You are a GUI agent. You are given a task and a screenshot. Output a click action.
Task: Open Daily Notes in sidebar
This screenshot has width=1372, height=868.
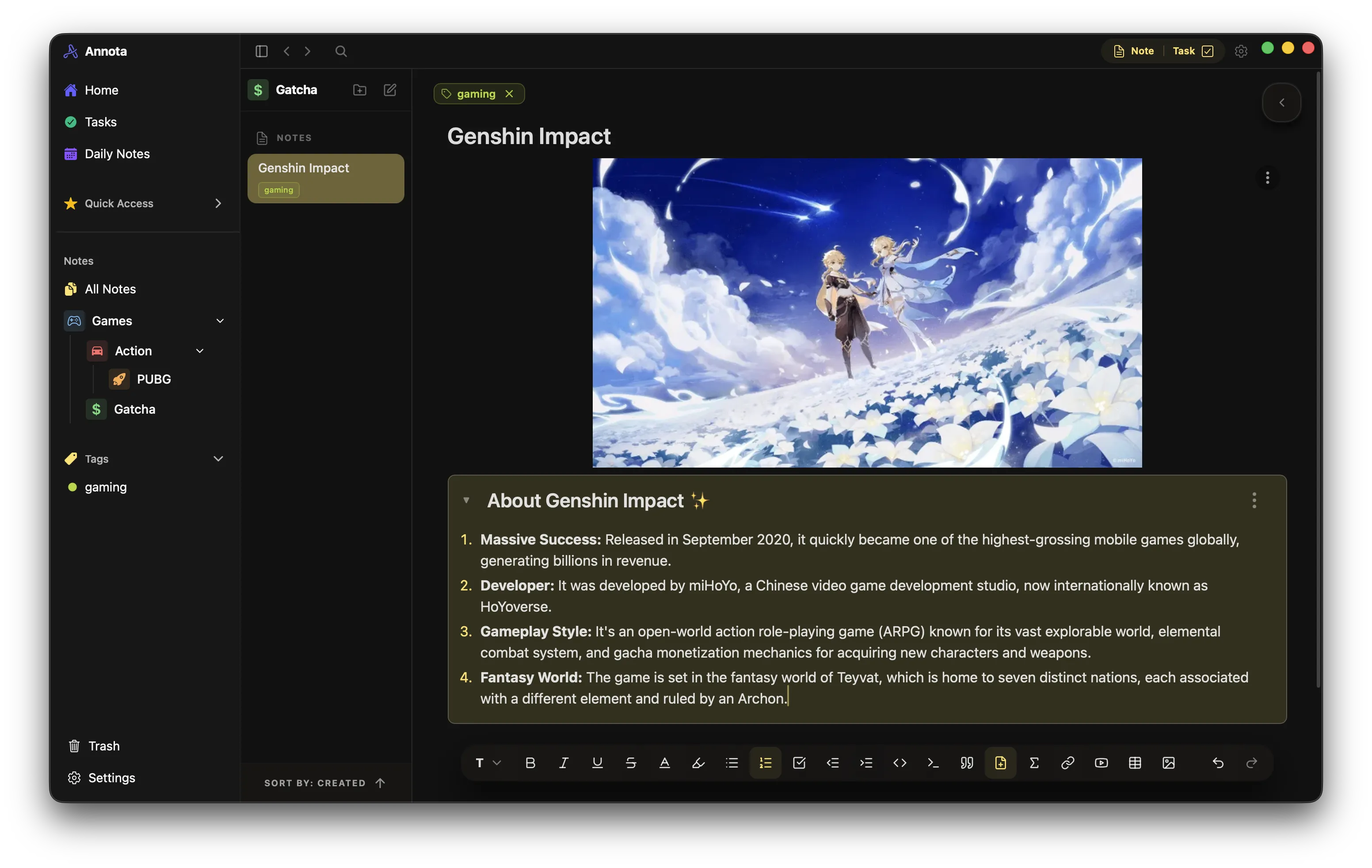click(117, 154)
